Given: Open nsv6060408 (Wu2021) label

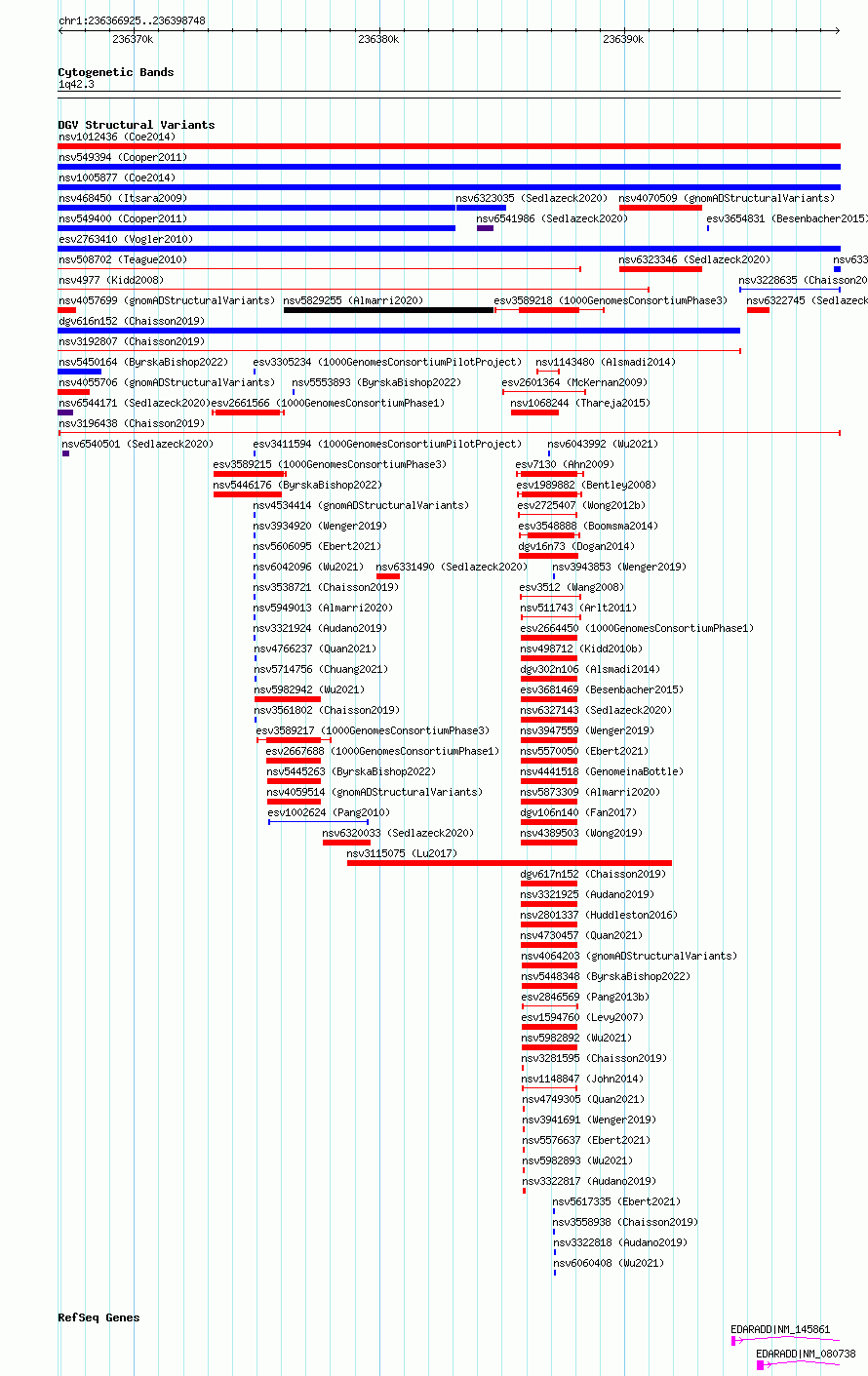Looking at the screenshot, I should (609, 1263).
